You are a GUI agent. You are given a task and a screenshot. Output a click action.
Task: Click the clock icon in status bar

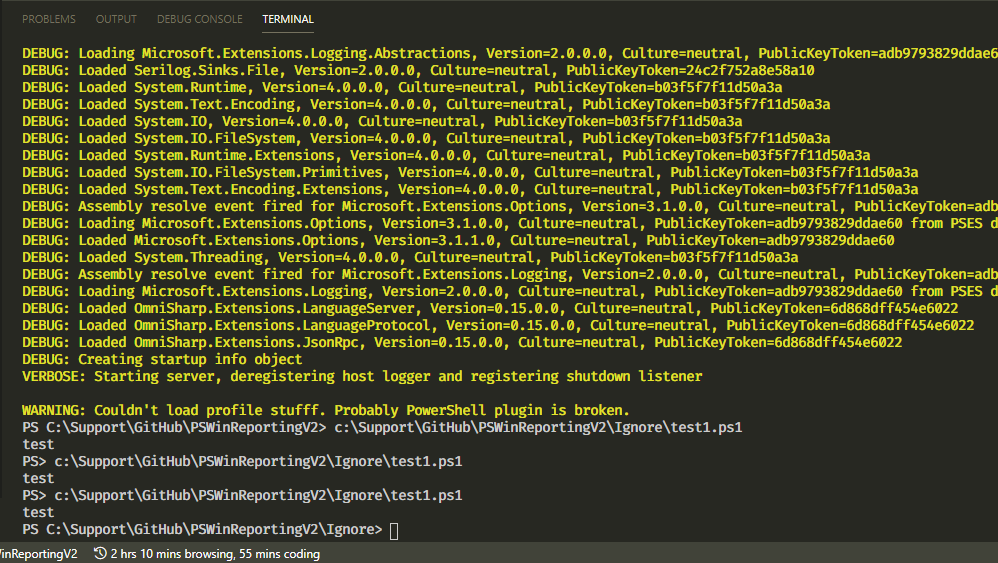100,553
